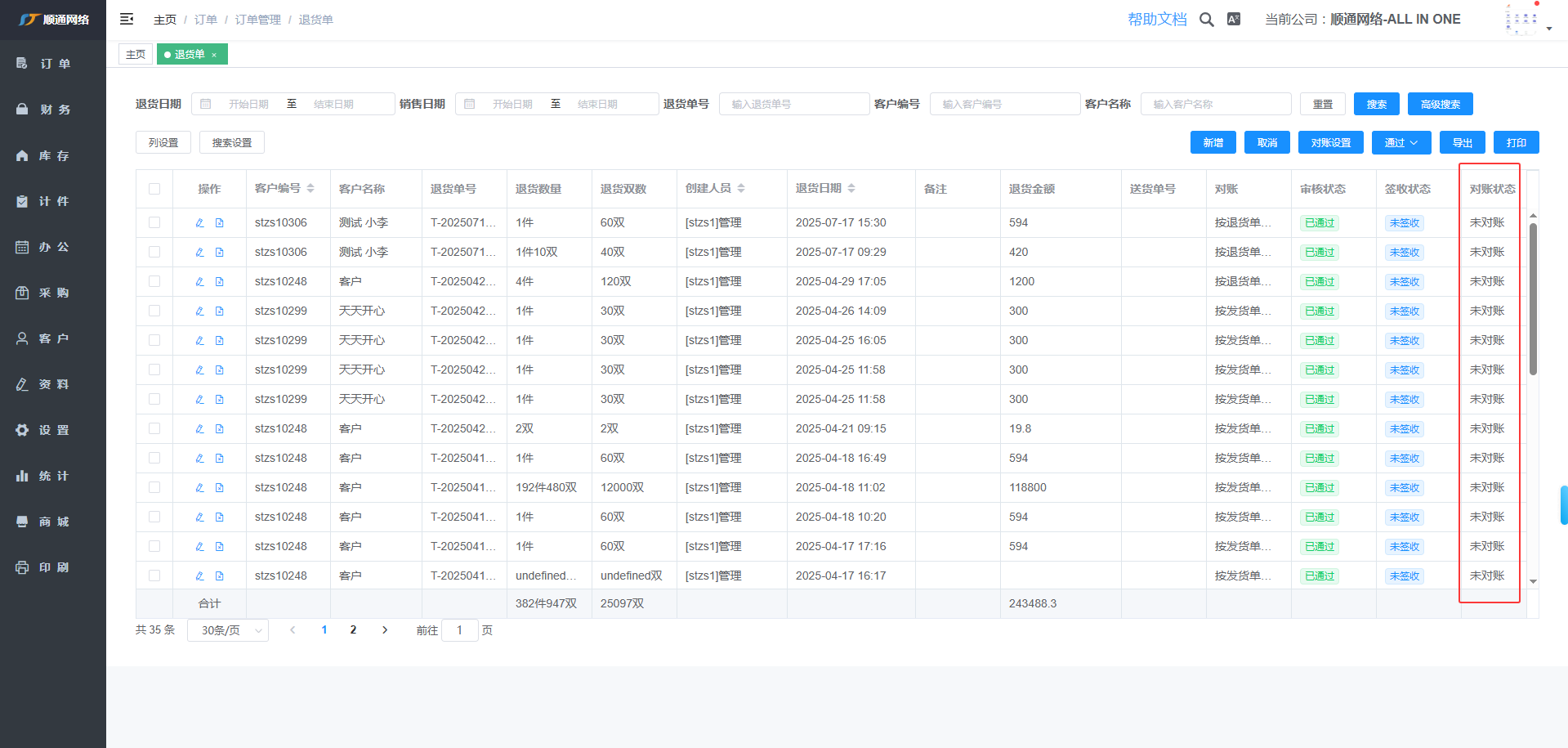1568x748 pixels.
Task: Click the 设置 sidebar gear icon
Action: (22, 430)
